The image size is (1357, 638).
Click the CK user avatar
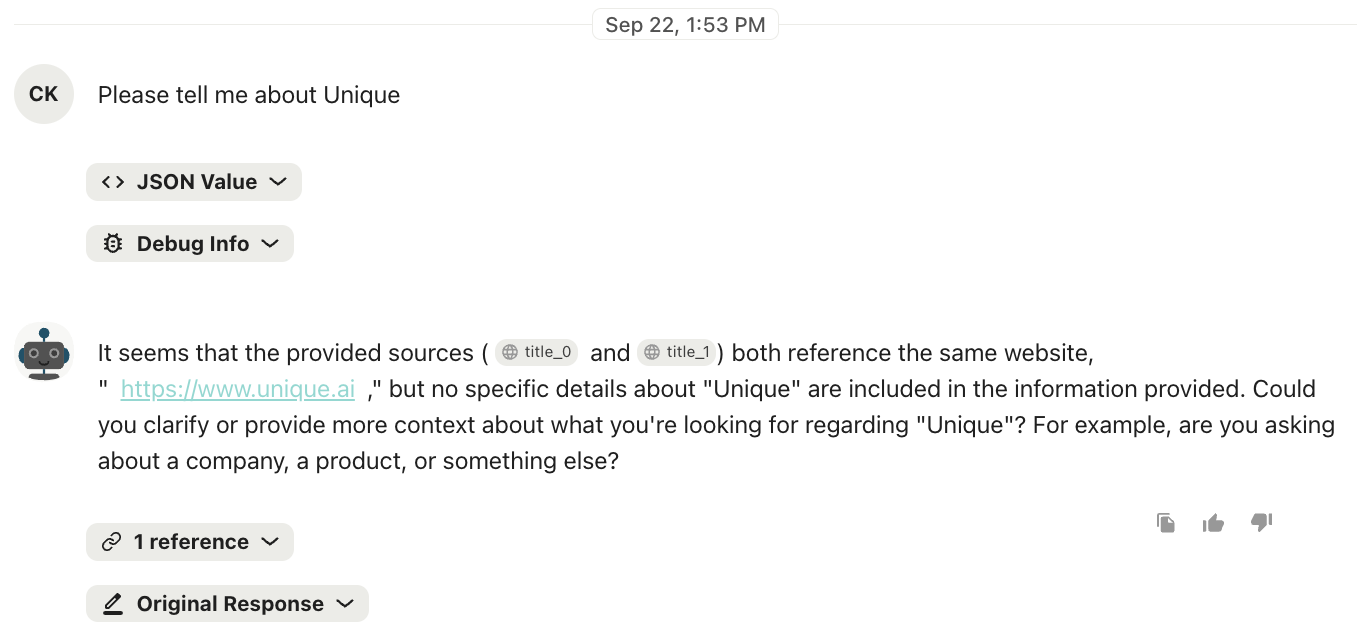coord(44,94)
